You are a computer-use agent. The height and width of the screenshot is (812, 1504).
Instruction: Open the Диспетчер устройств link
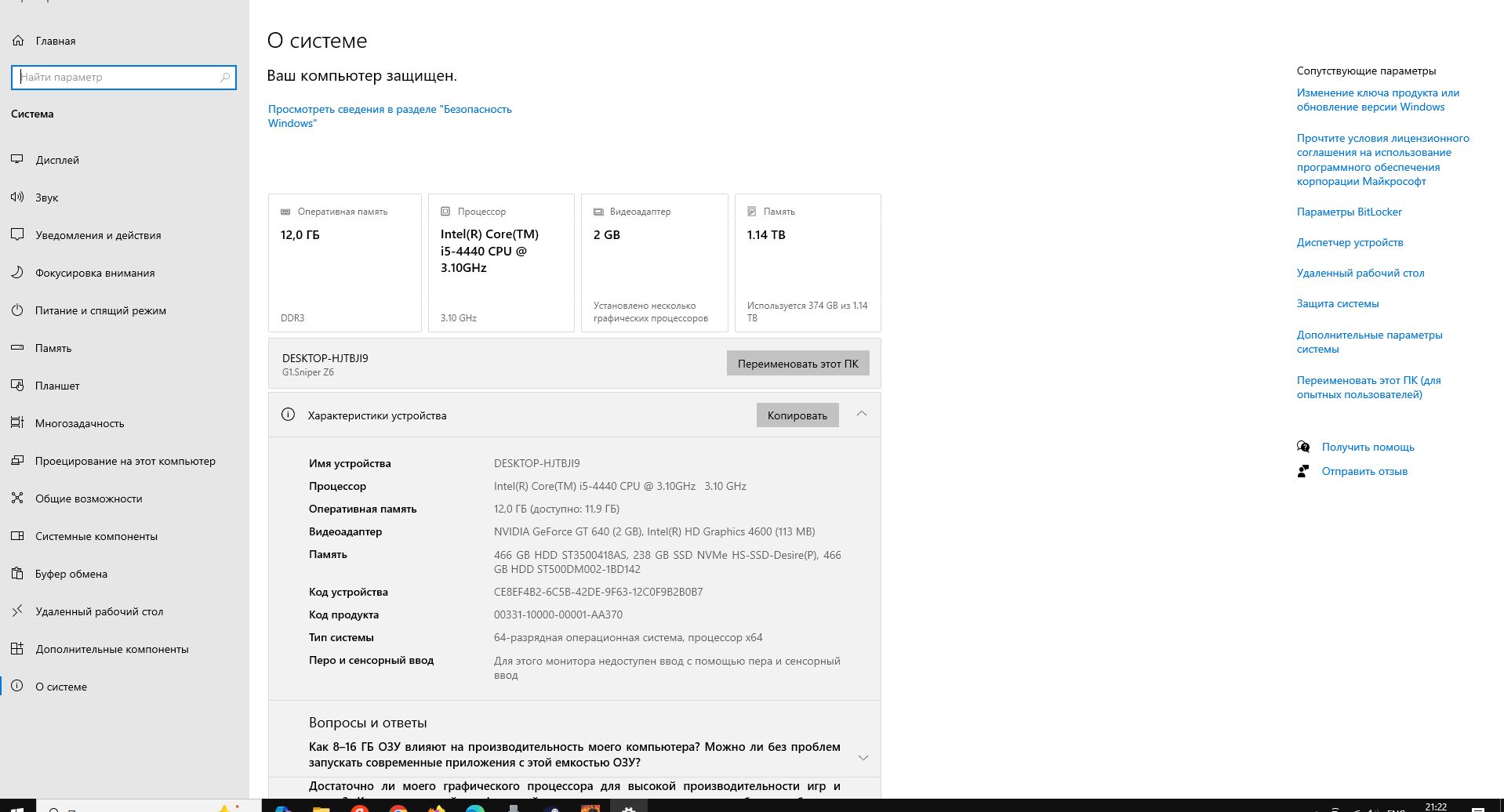[1350, 242]
